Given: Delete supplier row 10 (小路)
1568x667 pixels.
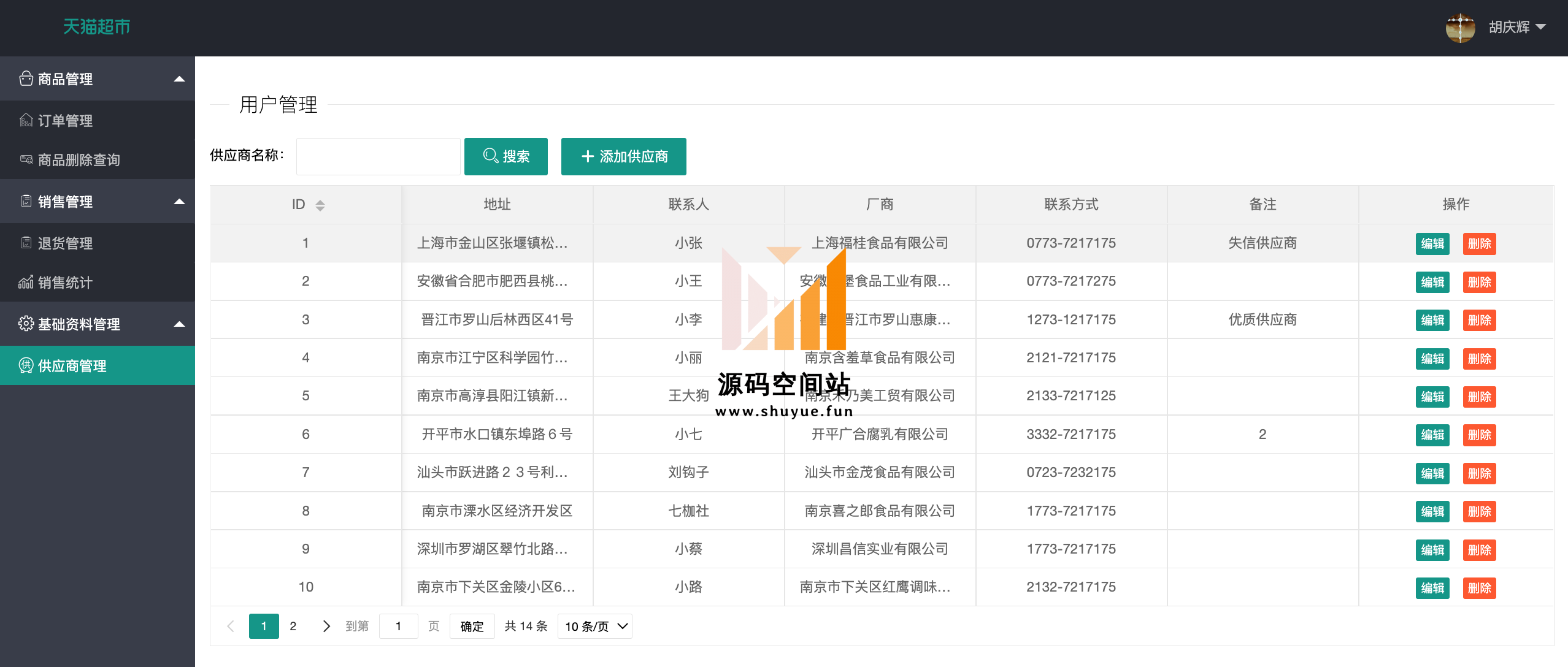Looking at the screenshot, I should tap(1480, 588).
